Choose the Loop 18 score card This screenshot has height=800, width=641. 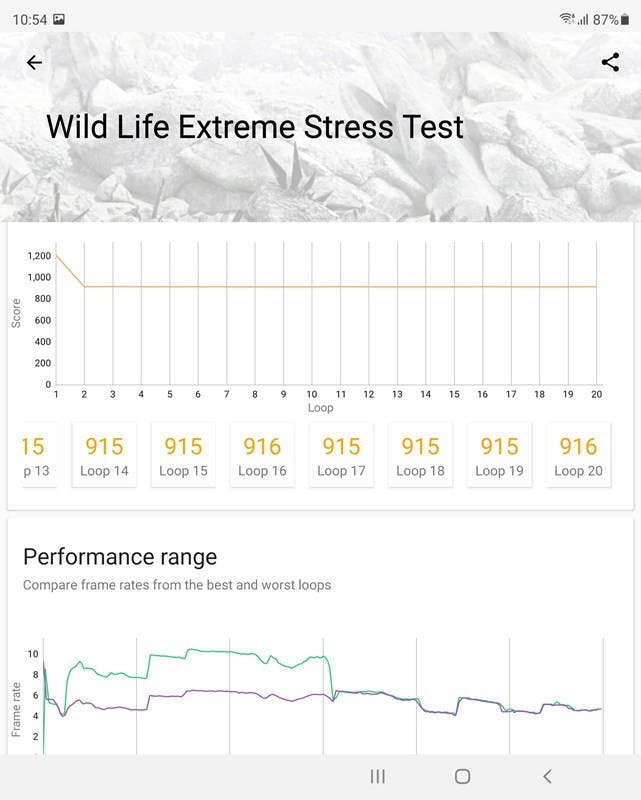tap(420, 455)
